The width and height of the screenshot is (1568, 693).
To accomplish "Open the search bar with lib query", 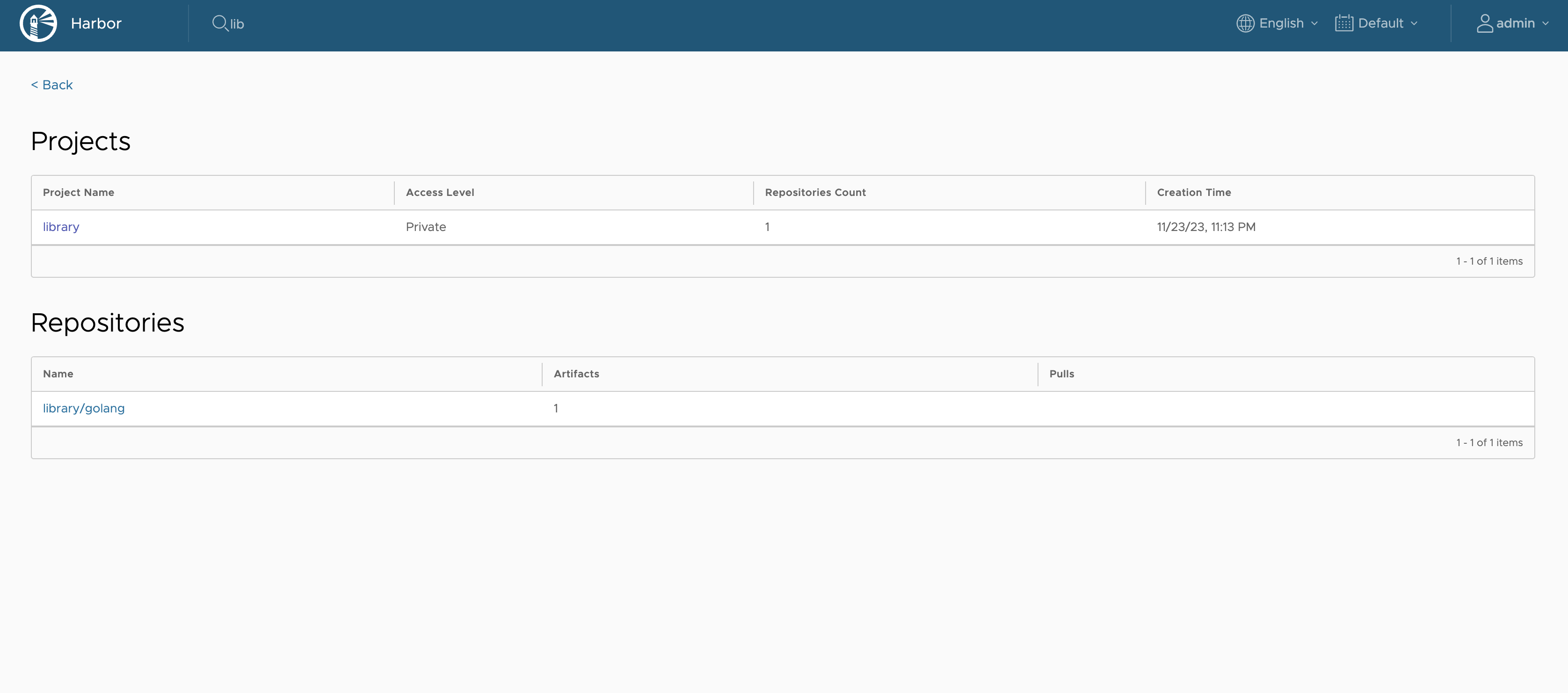I will point(229,22).
